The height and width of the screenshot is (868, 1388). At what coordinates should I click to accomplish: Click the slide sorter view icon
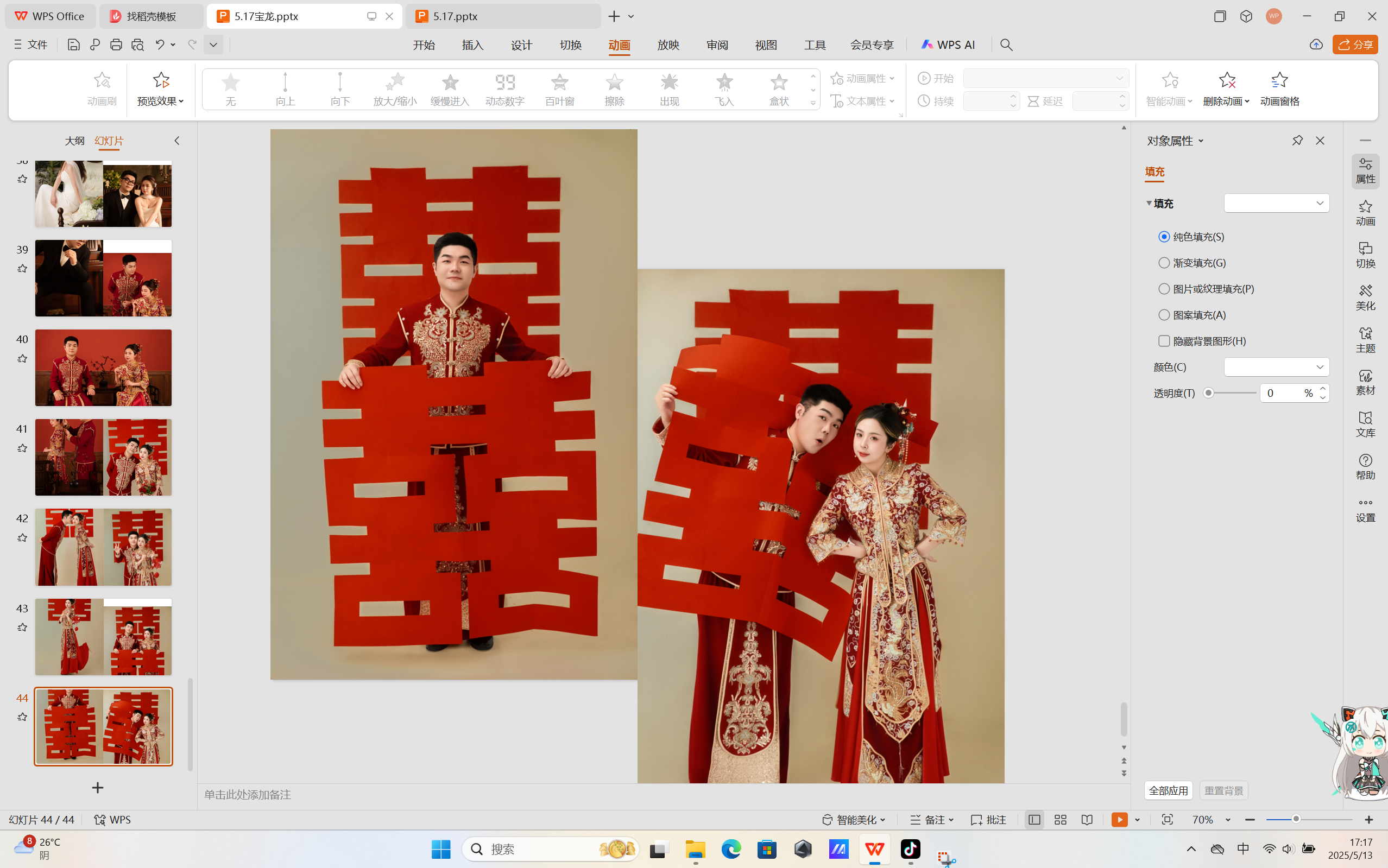coord(1060,820)
